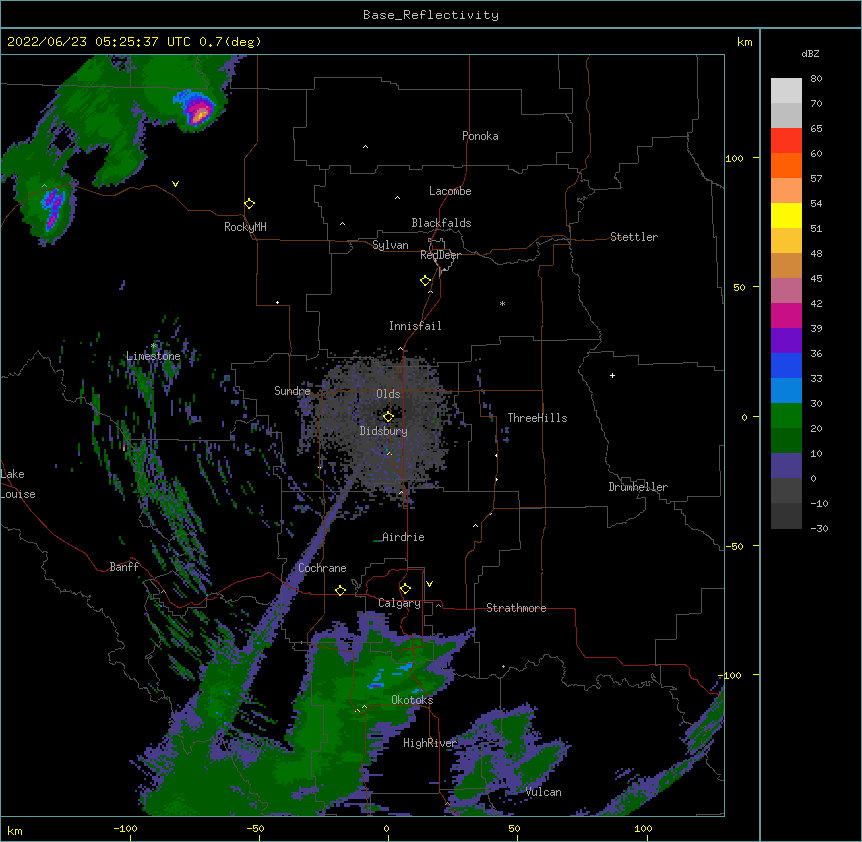Click the Olds town label
This screenshot has height=842, width=862.
click(388, 394)
